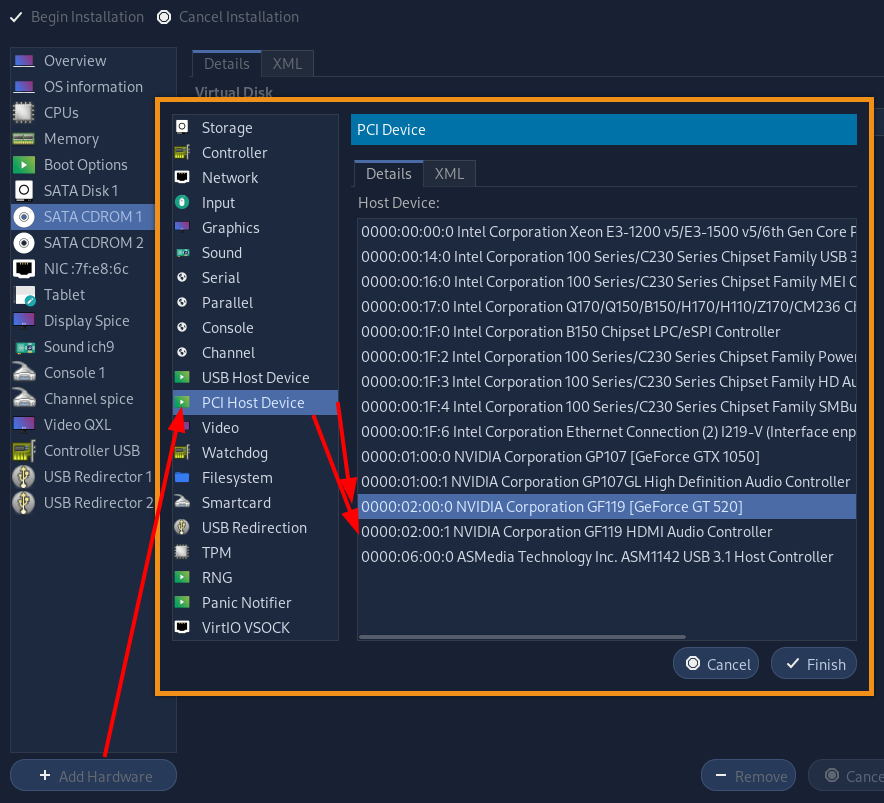Click the Controller card icon in the dialog
This screenshot has height=803, width=884.
182,152
